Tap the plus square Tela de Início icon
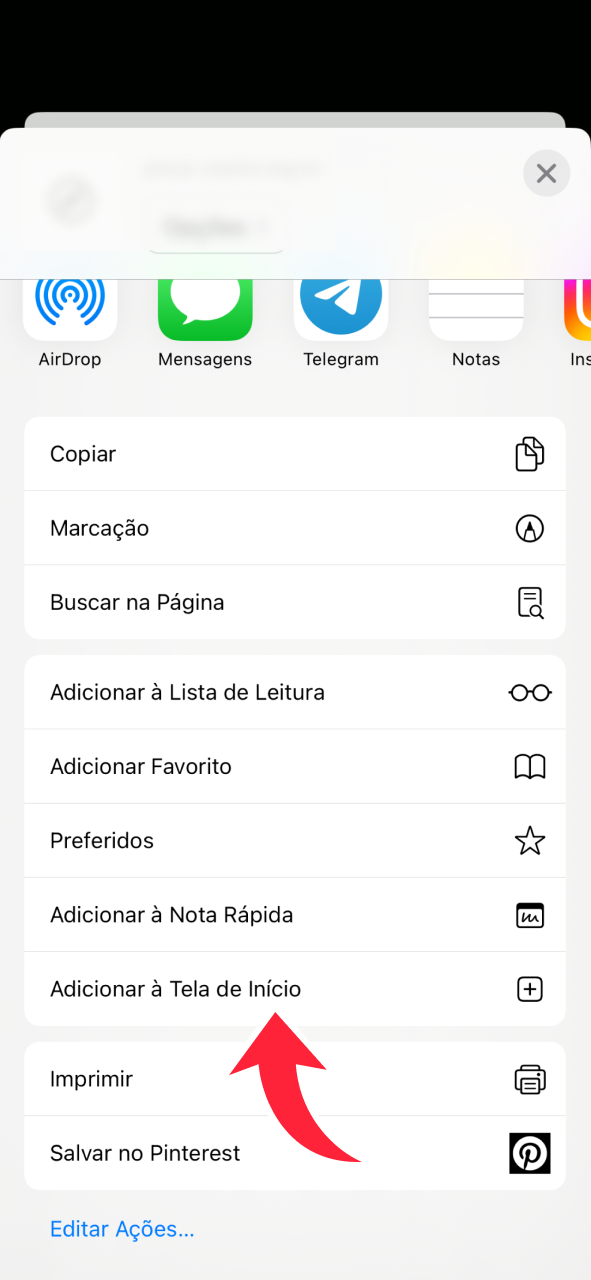The image size is (591, 1280). tap(529, 988)
